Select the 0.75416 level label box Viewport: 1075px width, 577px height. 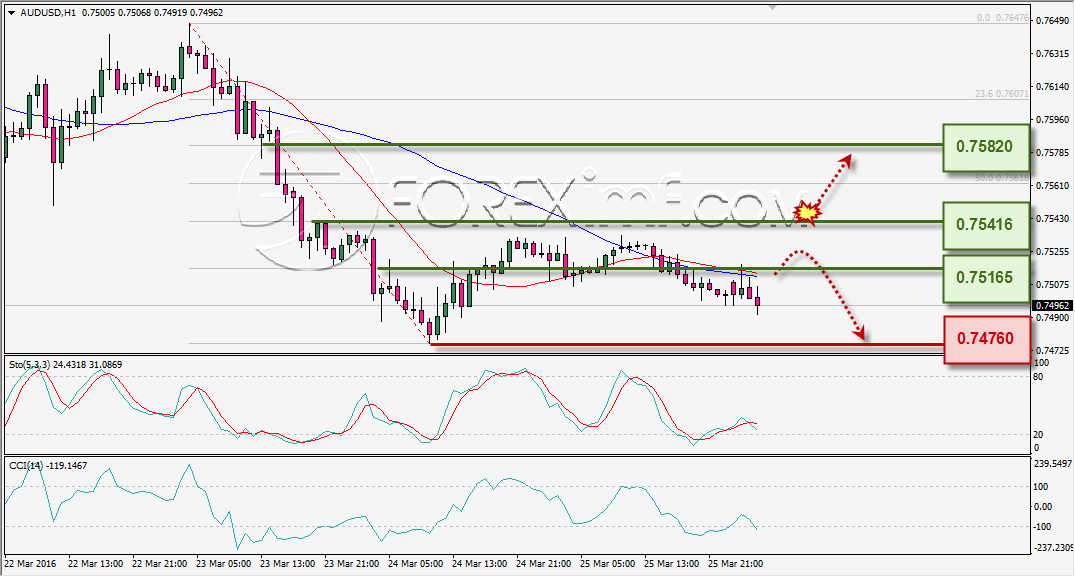[x=986, y=225]
